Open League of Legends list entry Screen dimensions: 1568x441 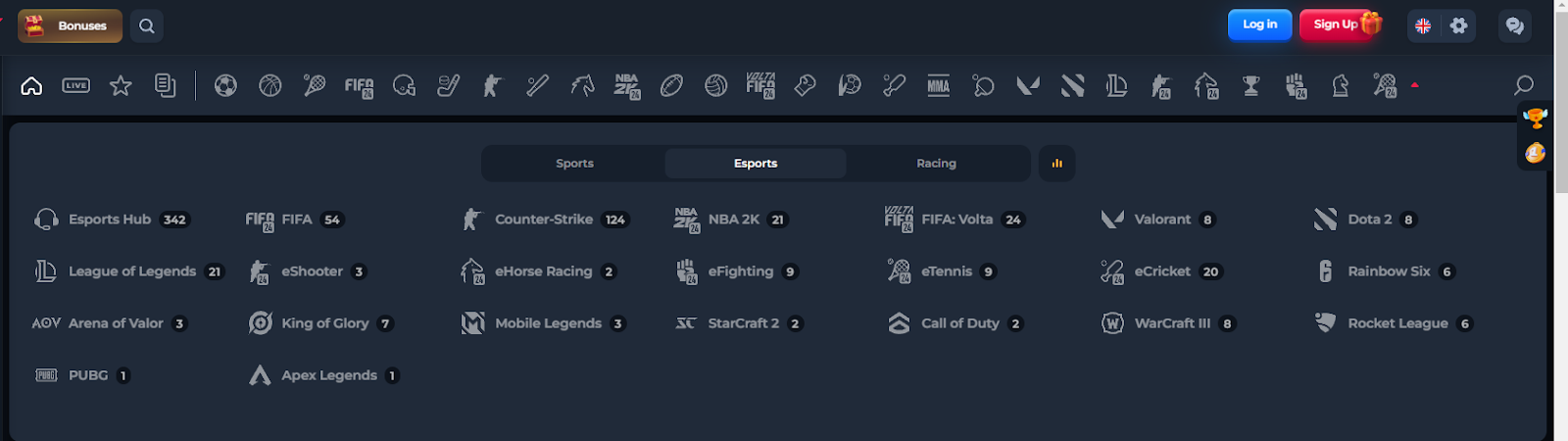click(128, 271)
